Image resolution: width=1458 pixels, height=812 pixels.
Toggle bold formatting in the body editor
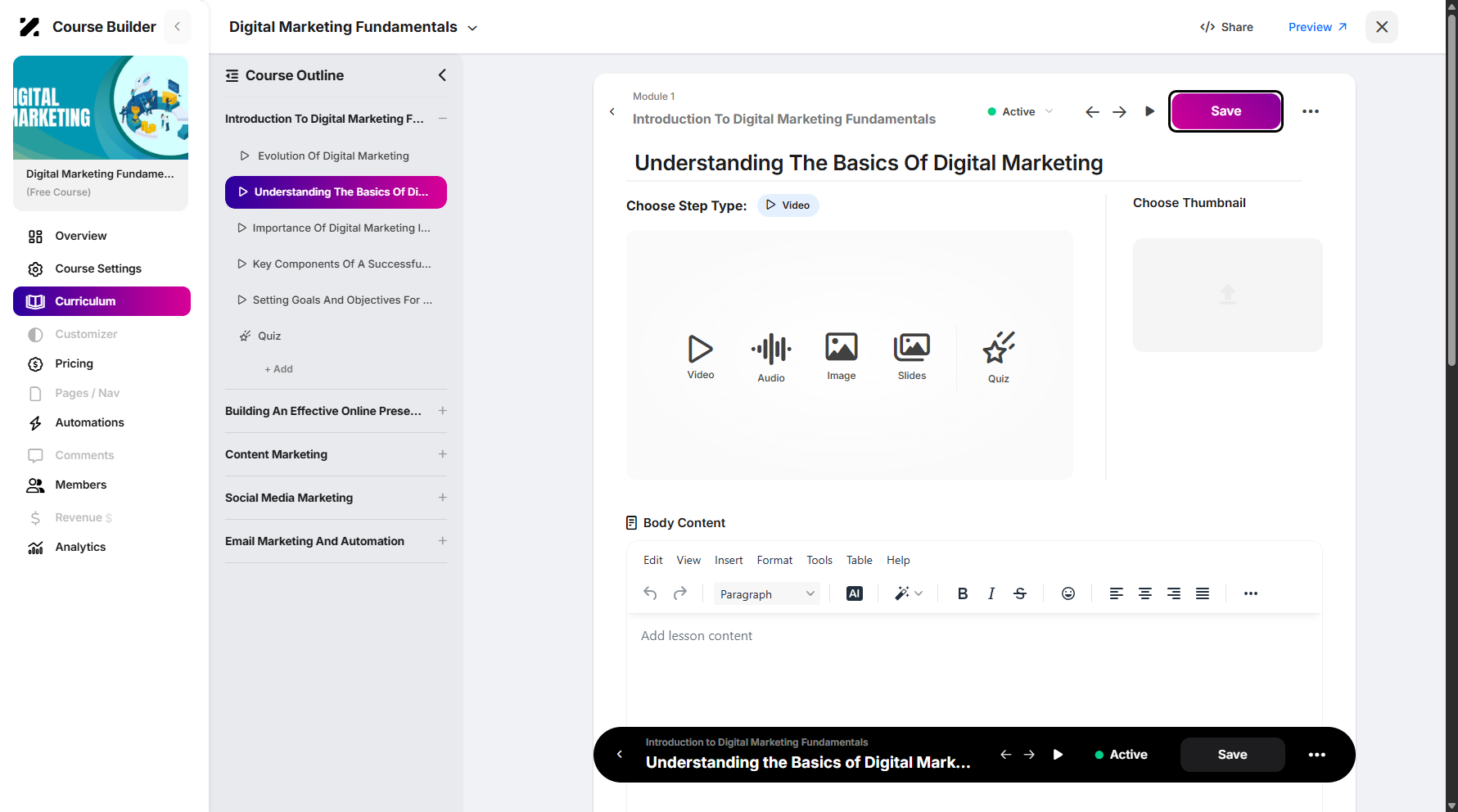pyautogui.click(x=962, y=593)
